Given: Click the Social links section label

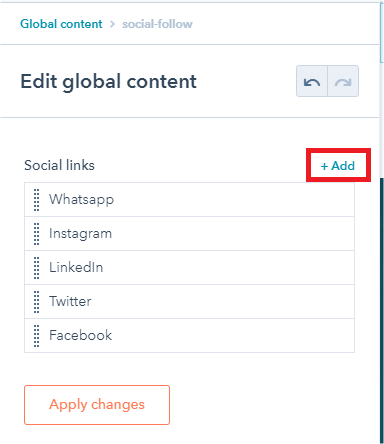Looking at the screenshot, I should (59, 165).
